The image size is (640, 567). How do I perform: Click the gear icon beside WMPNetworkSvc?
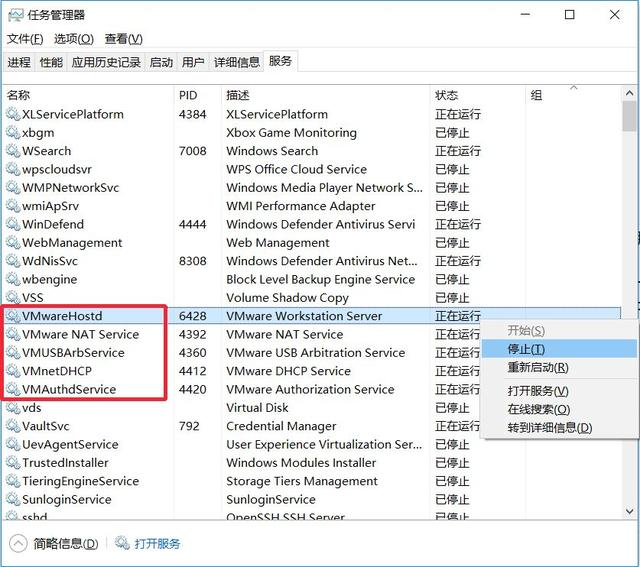click(13, 187)
